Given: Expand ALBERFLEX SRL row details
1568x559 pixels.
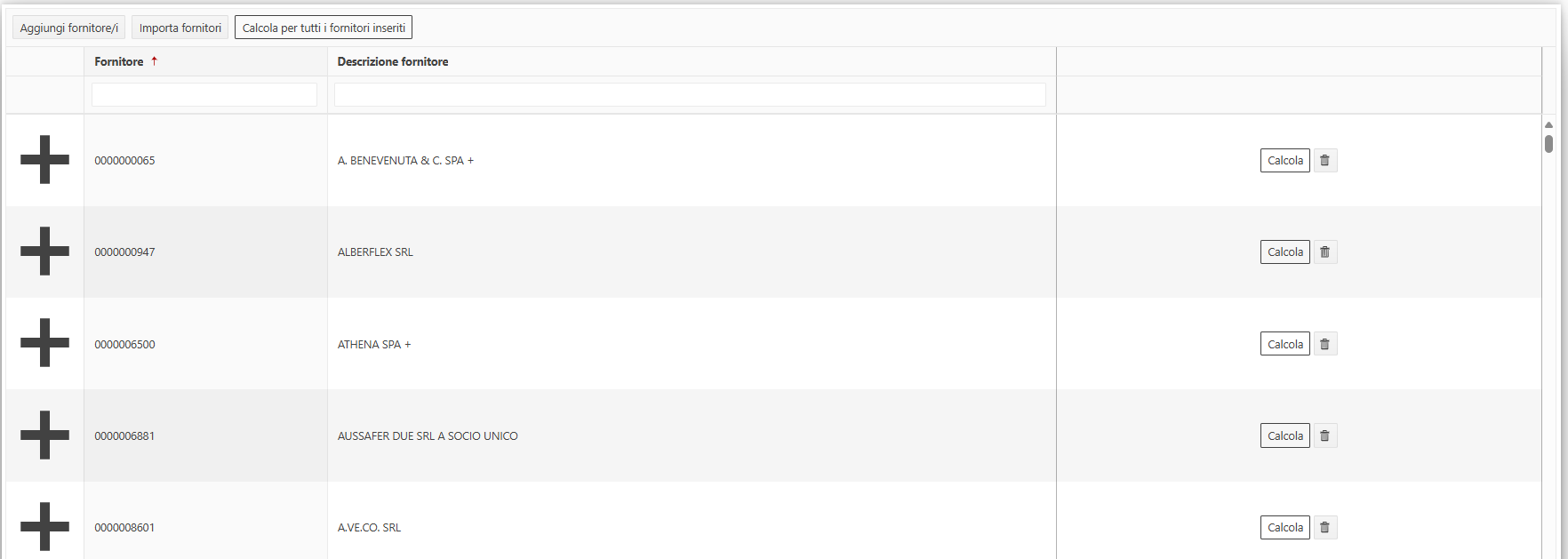Looking at the screenshot, I should (x=44, y=252).
